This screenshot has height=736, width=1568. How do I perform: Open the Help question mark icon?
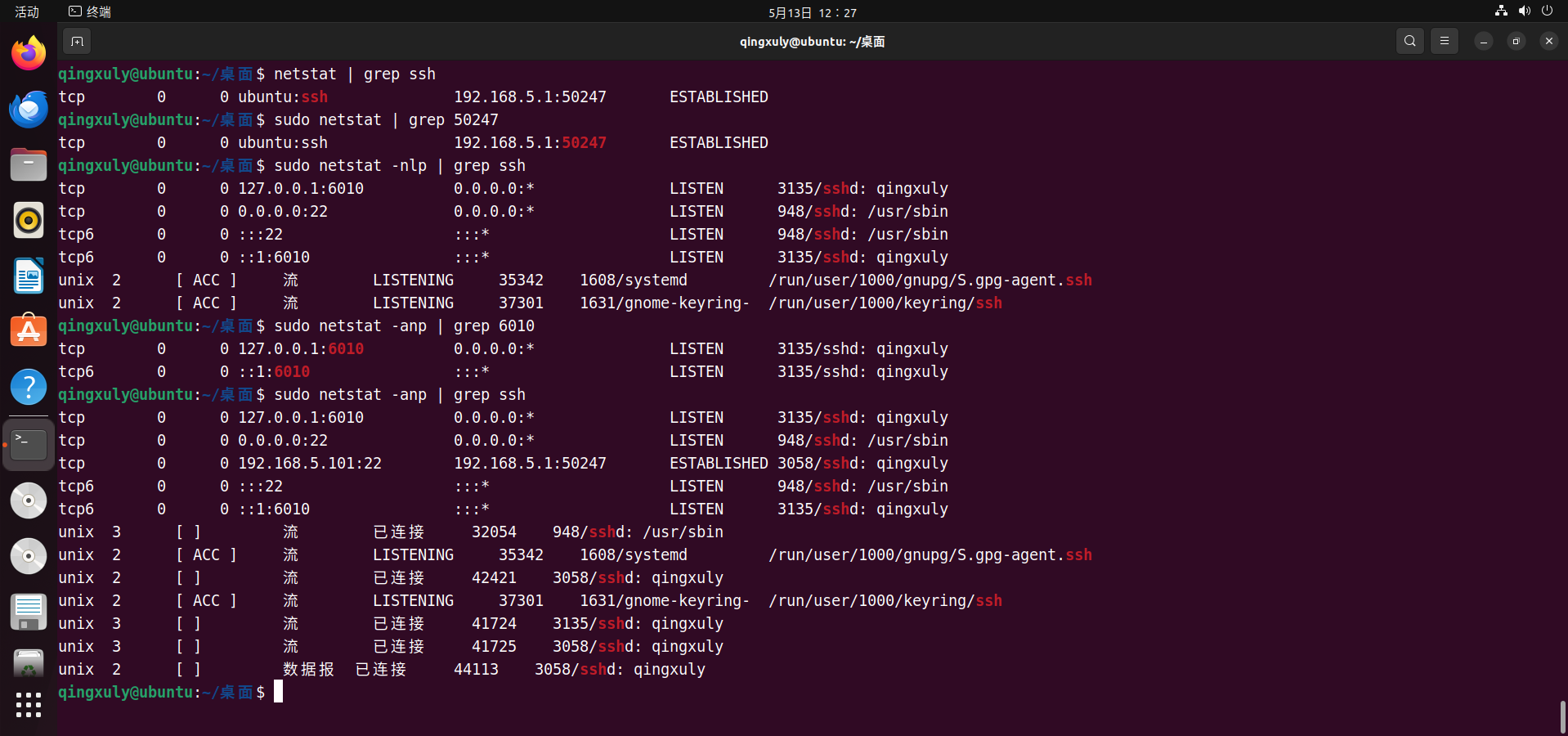pyautogui.click(x=29, y=387)
